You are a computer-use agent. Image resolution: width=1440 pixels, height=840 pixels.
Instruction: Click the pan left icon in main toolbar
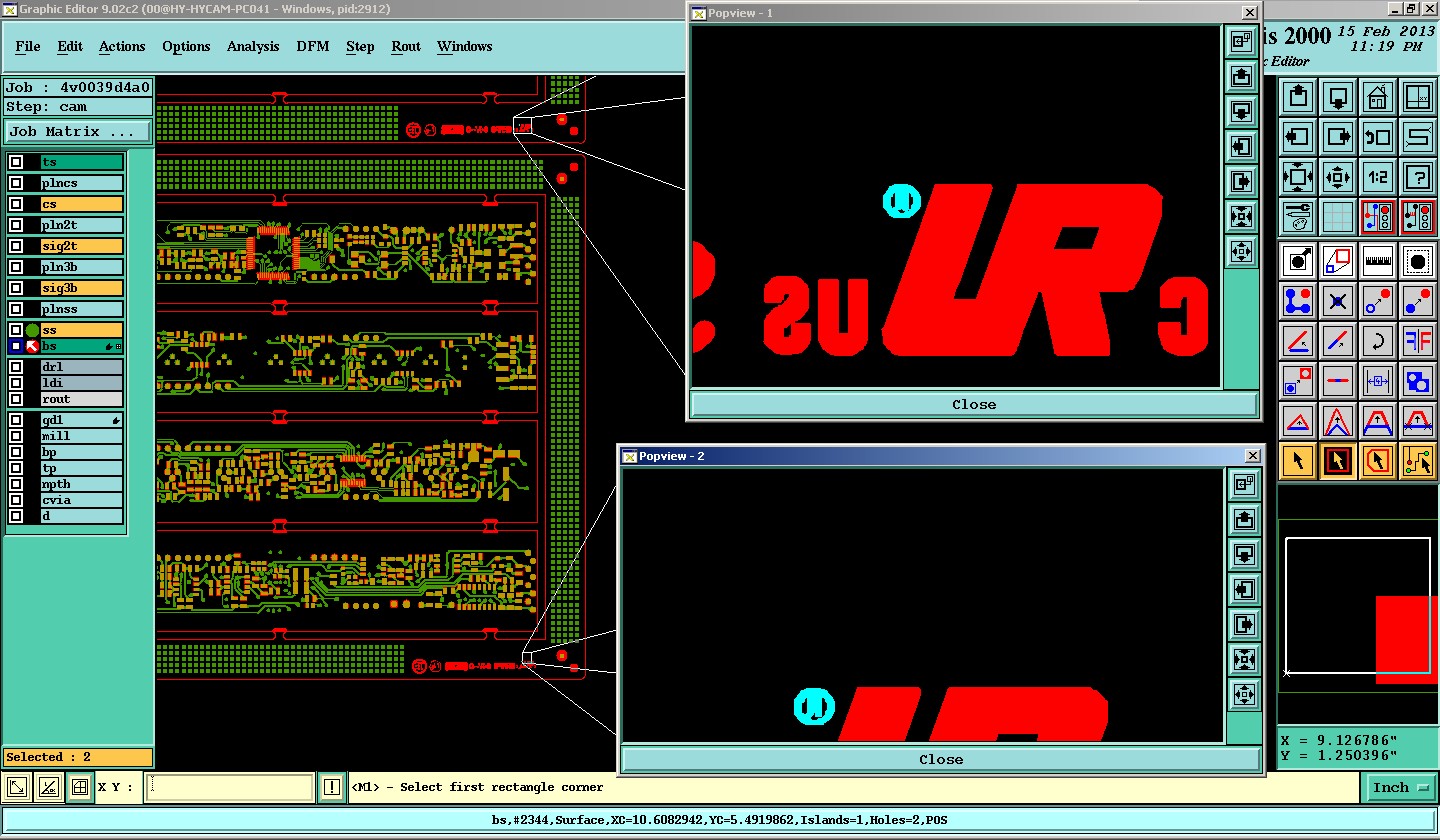click(1298, 137)
